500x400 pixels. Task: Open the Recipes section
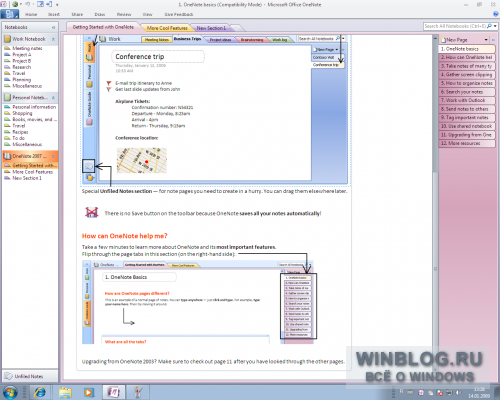pyautogui.click(x=20, y=132)
